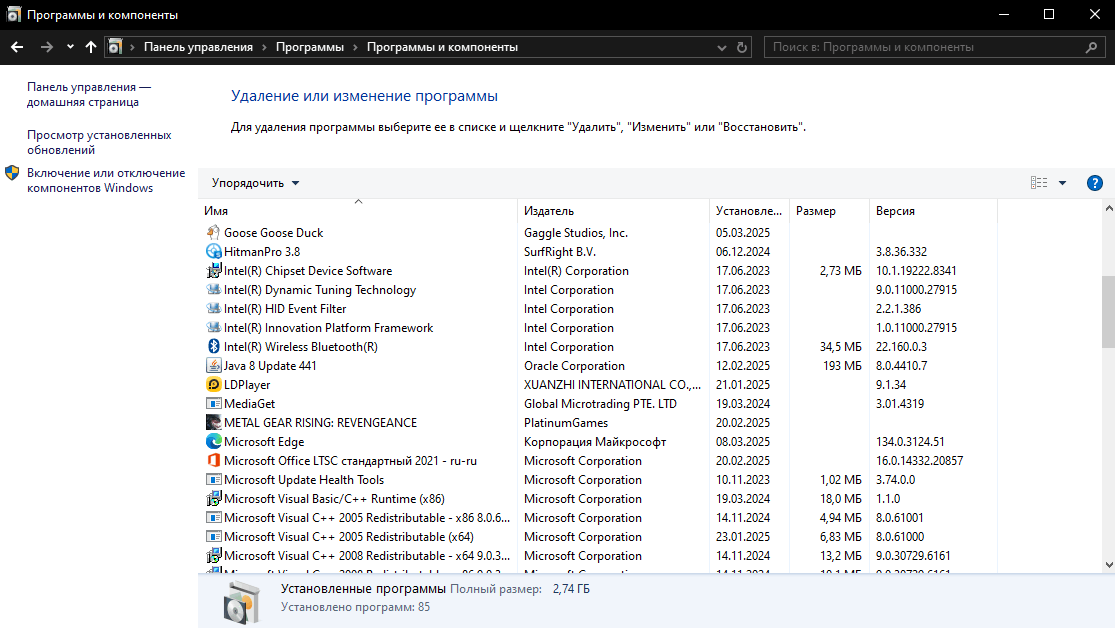Click the Visual C++ 2005 Redistributable (x64) icon
The width and height of the screenshot is (1115, 628).
[x=213, y=536]
